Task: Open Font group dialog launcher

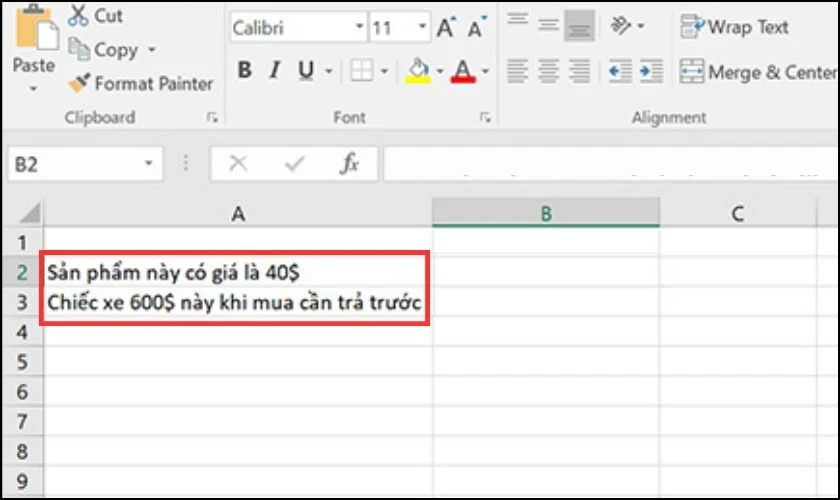Action: tap(485, 117)
